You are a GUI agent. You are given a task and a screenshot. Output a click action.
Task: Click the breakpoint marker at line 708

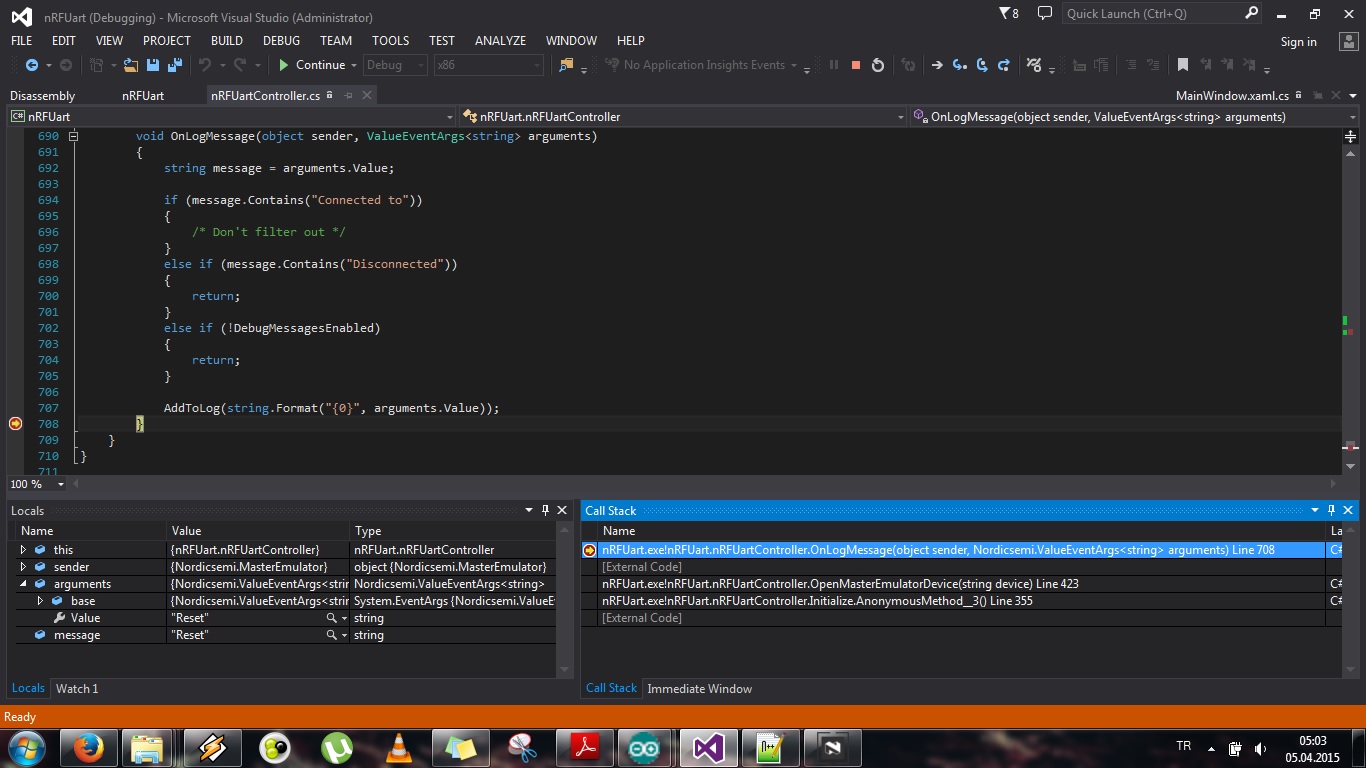[x=15, y=424]
